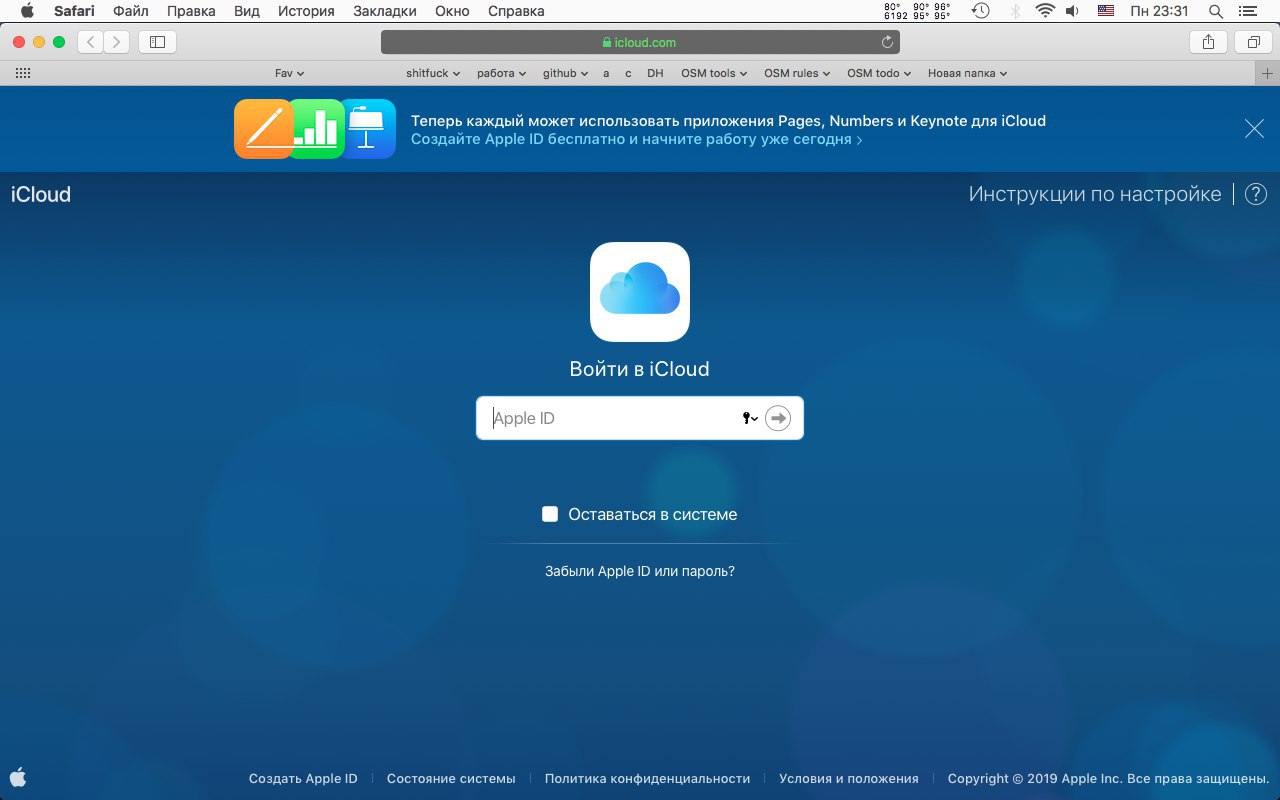This screenshot has width=1280, height=800.
Task: Open the "DH" bookmark in favorites bar
Action: [655, 73]
